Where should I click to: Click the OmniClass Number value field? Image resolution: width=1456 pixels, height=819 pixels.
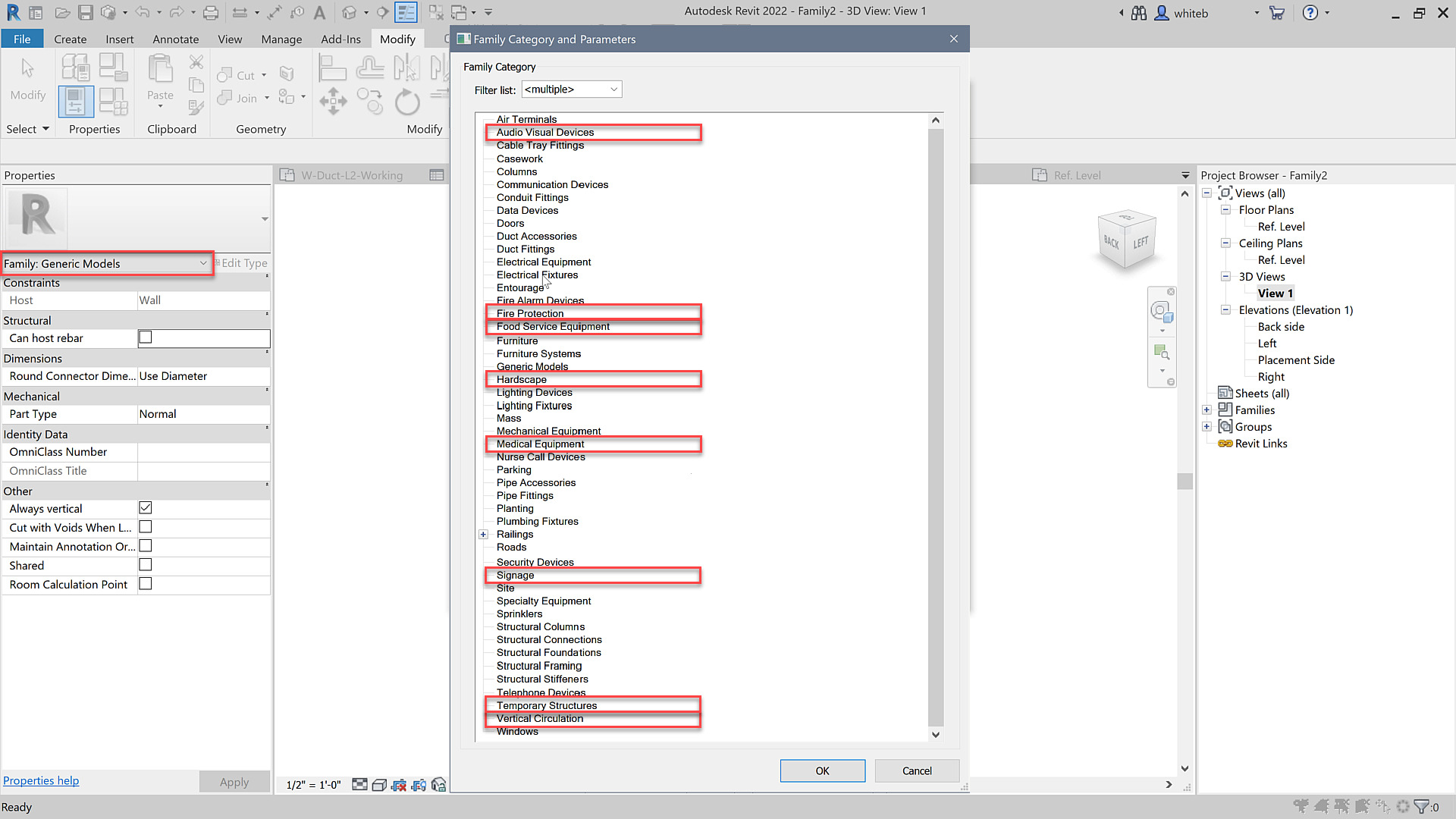click(x=203, y=452)
